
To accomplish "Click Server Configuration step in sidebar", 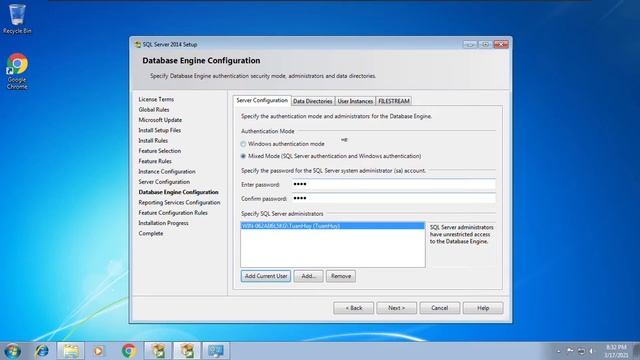I will [x=164, y=182].
